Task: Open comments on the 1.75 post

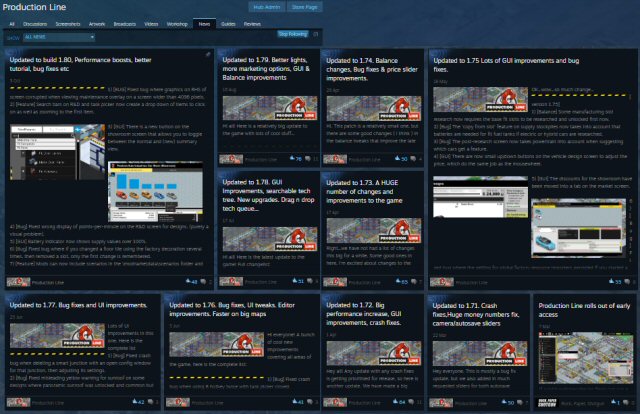Action: [627, 281]
